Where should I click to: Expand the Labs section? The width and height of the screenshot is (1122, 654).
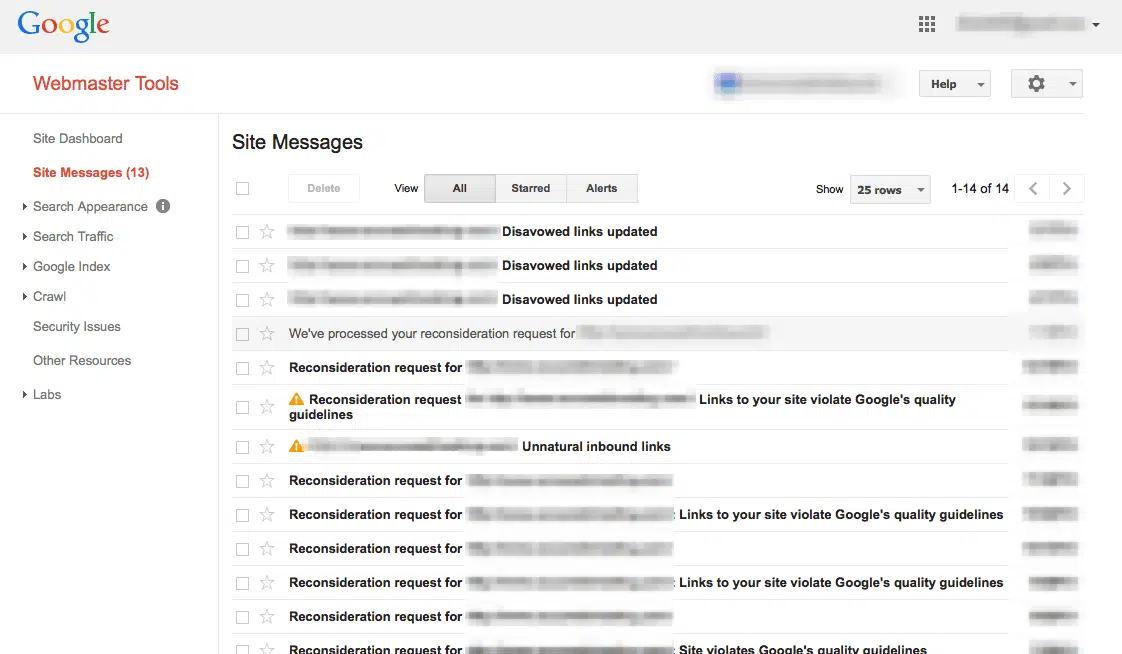24,394
